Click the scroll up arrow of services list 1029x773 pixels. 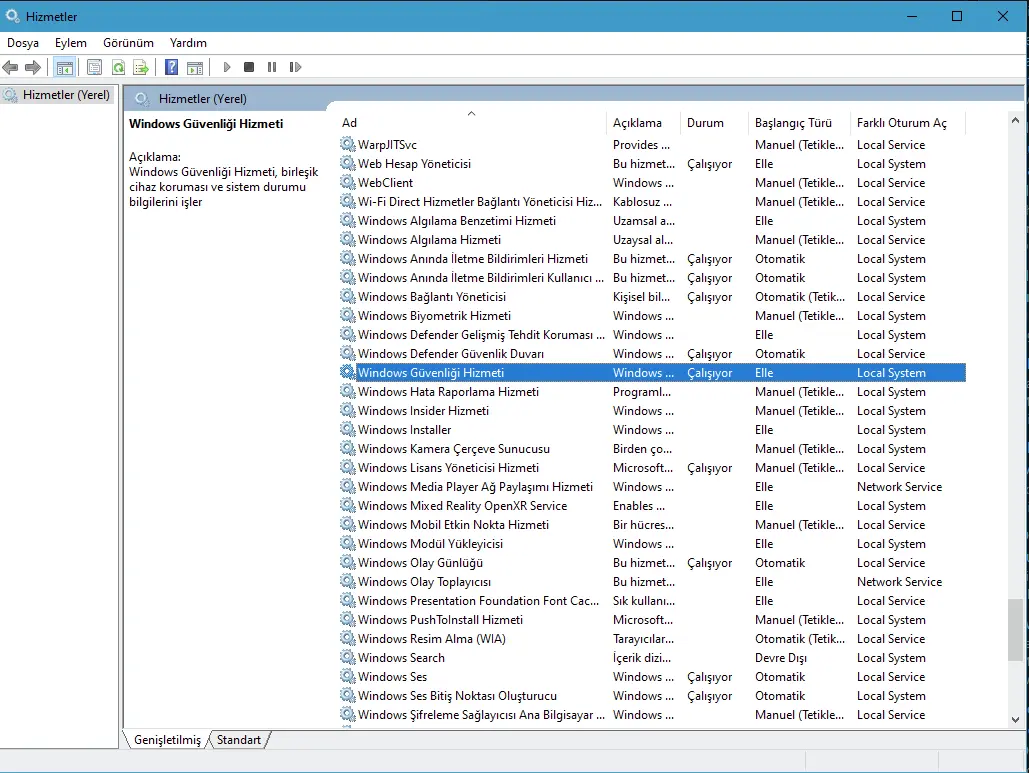[1015, 121]
